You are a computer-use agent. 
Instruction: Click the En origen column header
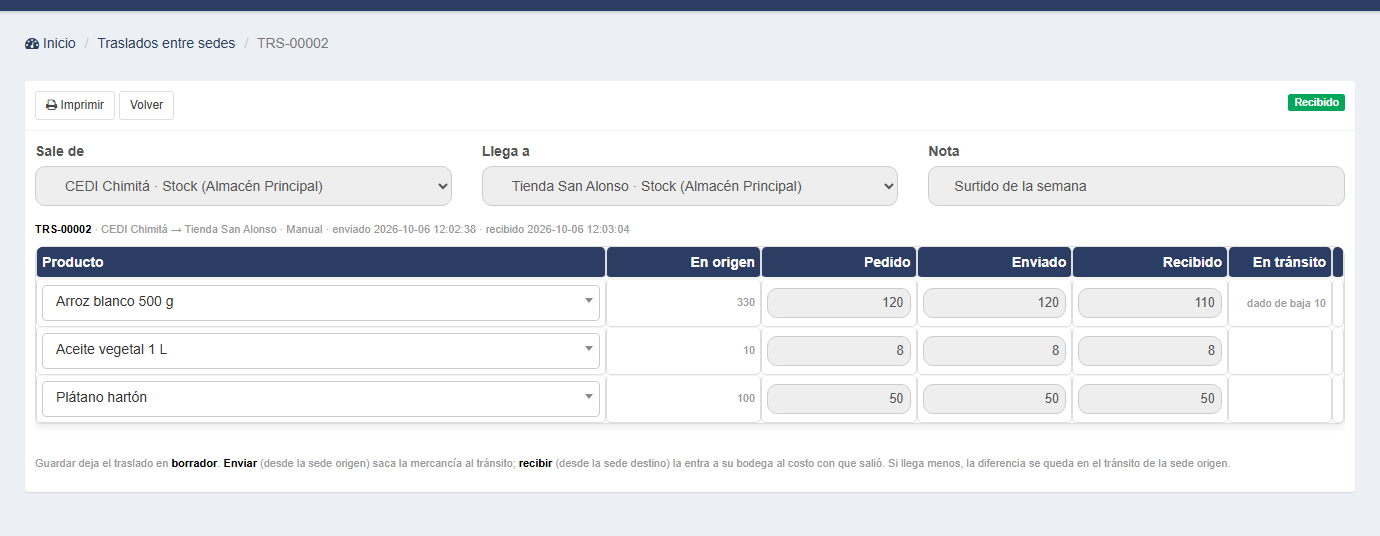[x=684, y=262]
